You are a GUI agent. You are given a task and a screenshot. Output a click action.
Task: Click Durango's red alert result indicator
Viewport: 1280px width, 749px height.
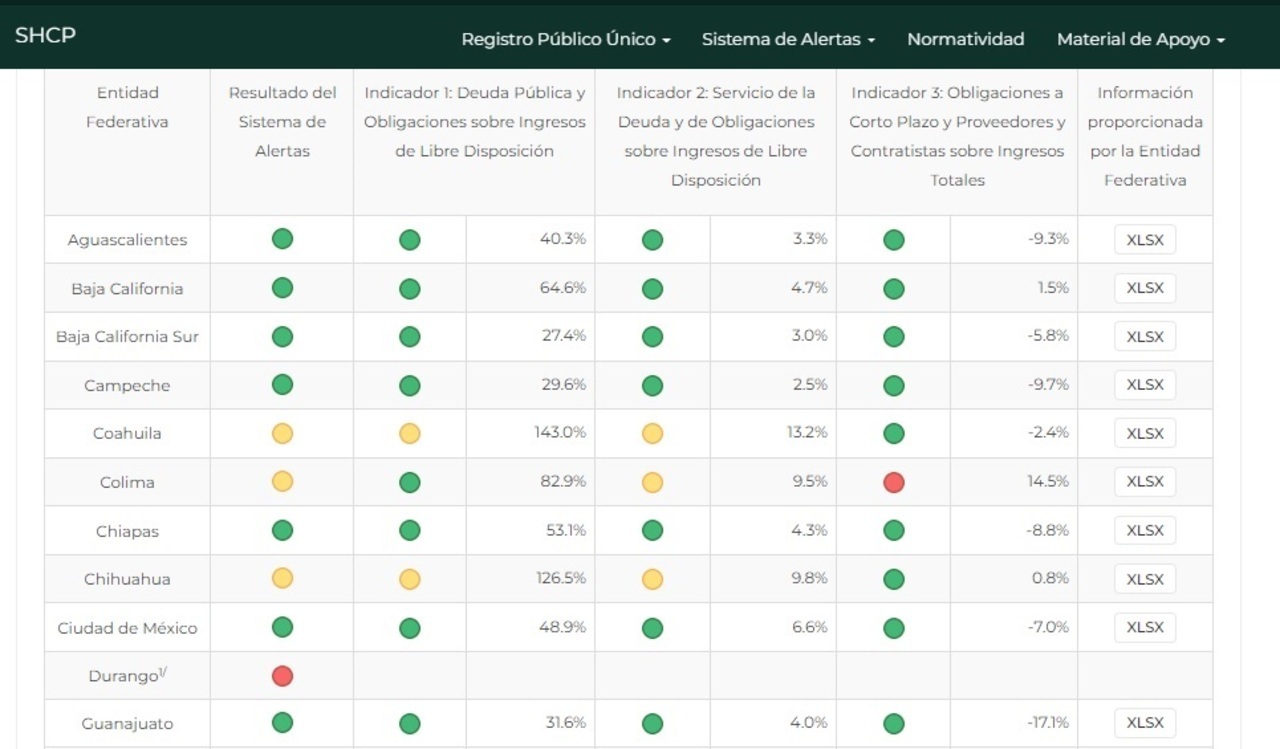coord(282,676)
